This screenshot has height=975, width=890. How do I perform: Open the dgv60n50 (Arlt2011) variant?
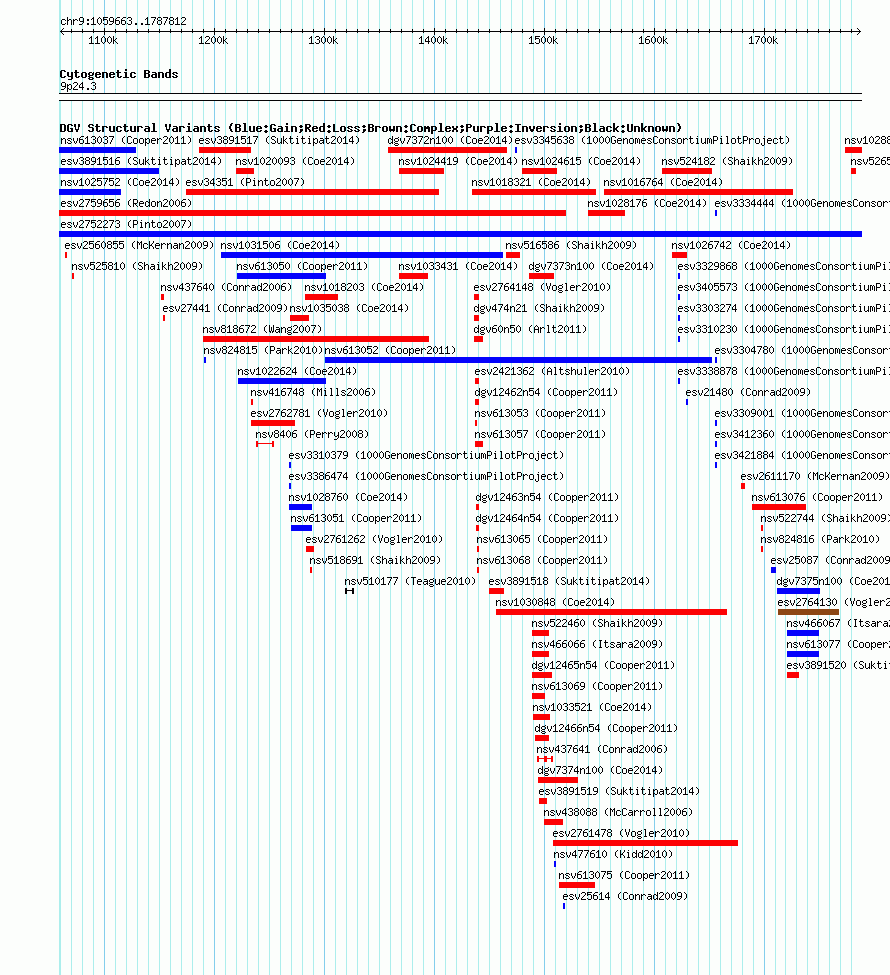[530, 329]
